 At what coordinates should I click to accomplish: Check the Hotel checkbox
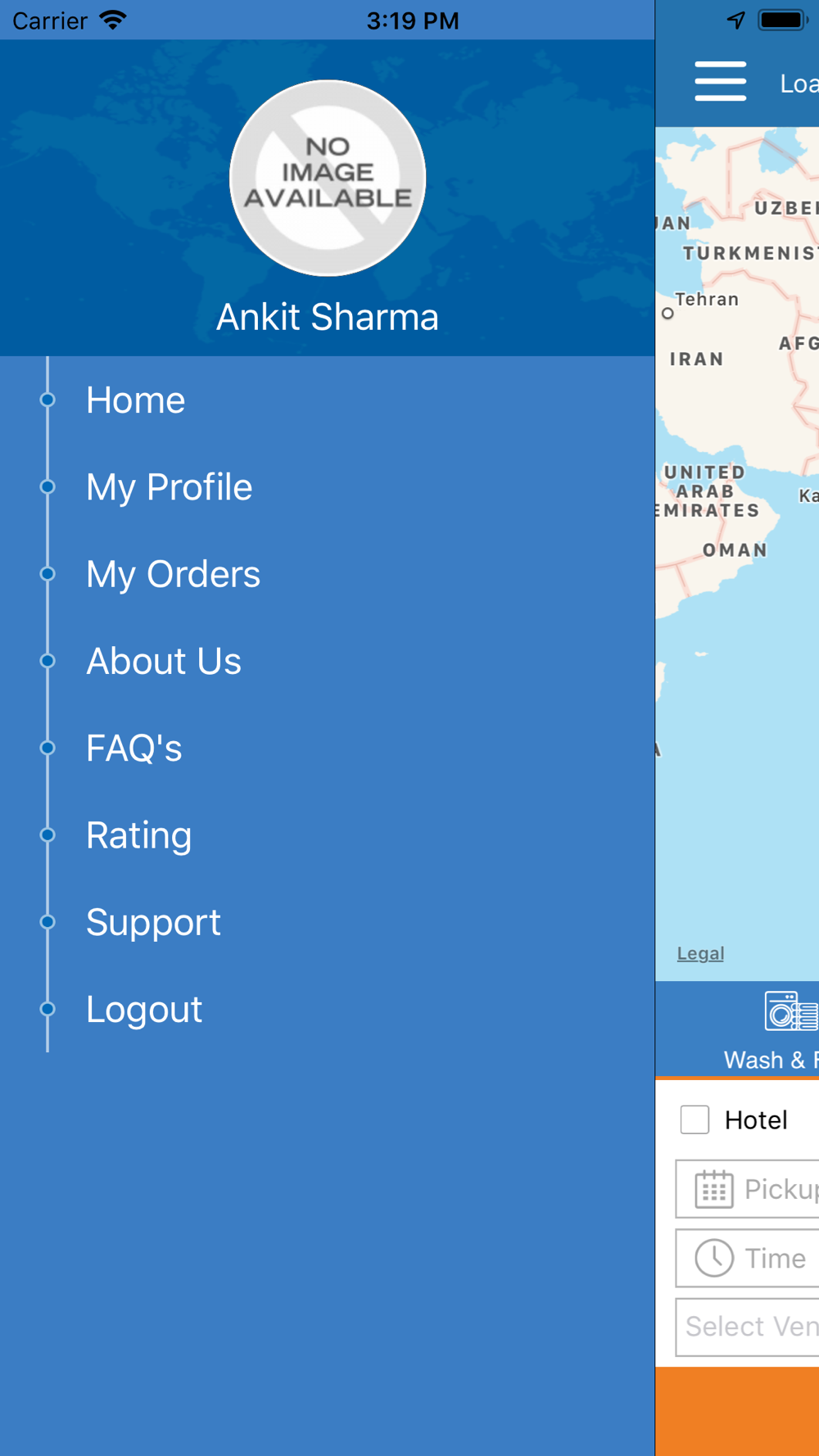click(695, 1119)
